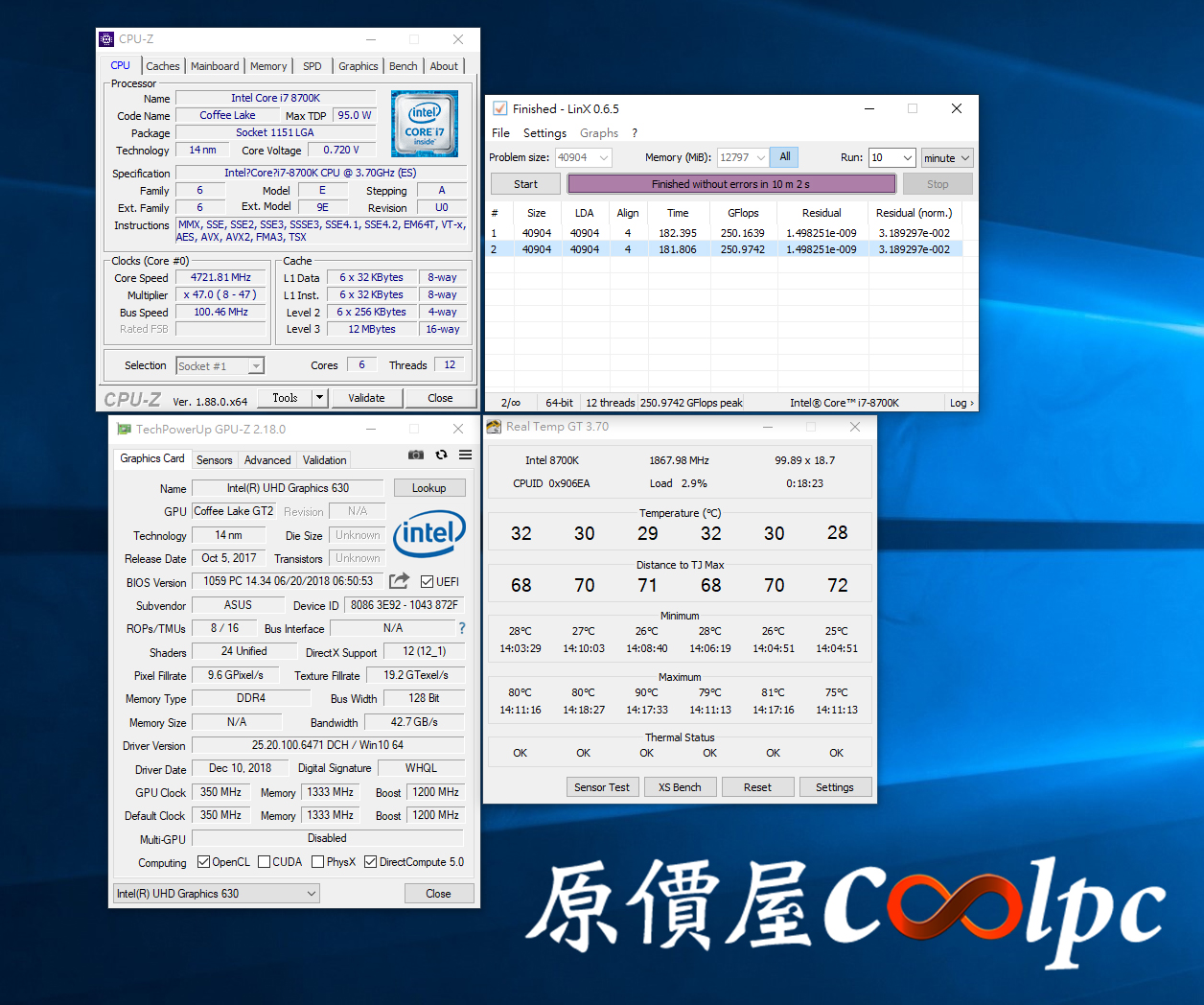
Task: Open the GPU-Z hamburger menu
Action: click(x=465, y=455)
